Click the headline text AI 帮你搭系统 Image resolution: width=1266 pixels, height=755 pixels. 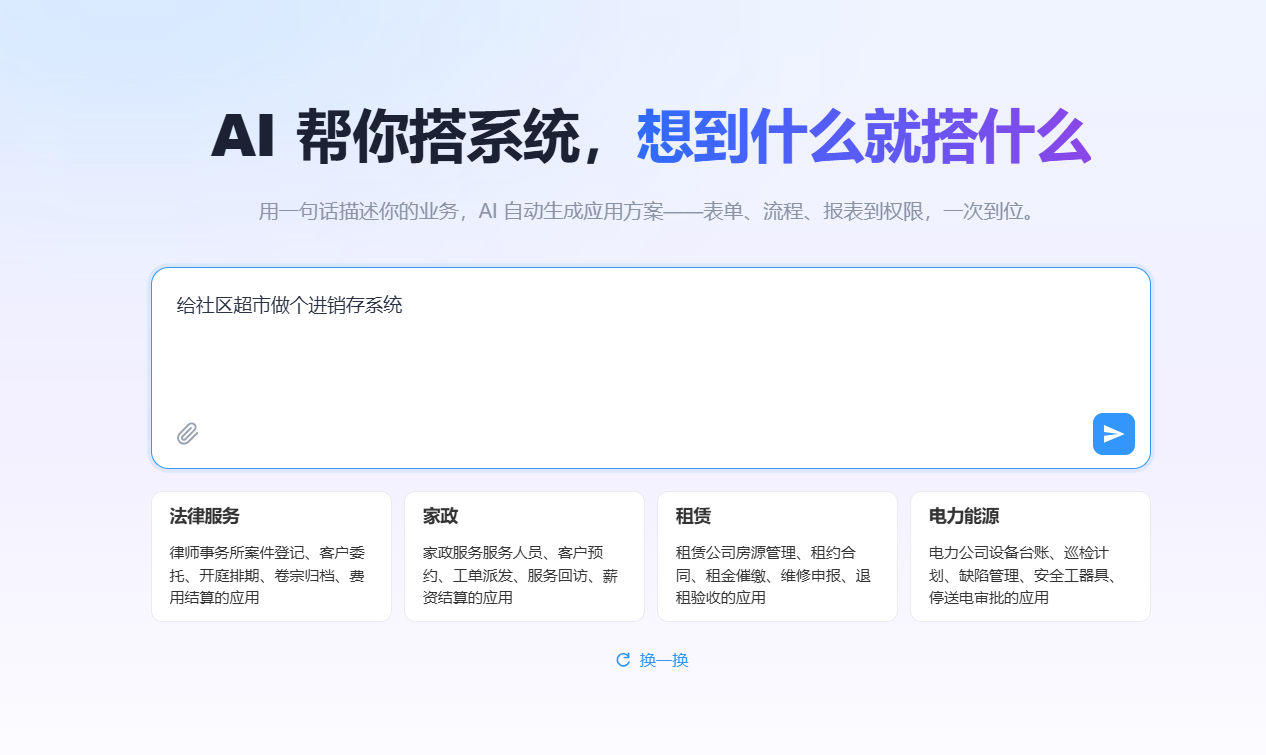[x=395, y=136]
